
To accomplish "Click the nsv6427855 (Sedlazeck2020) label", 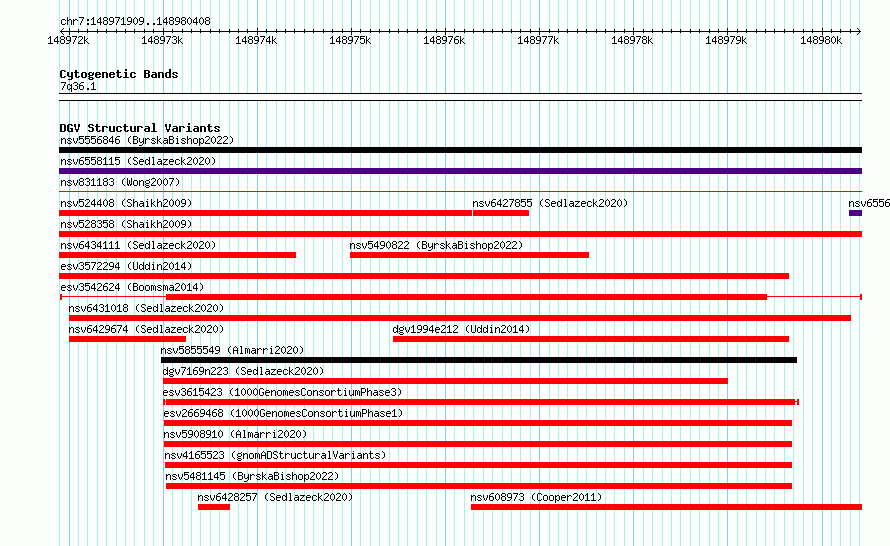I will 550,203.
